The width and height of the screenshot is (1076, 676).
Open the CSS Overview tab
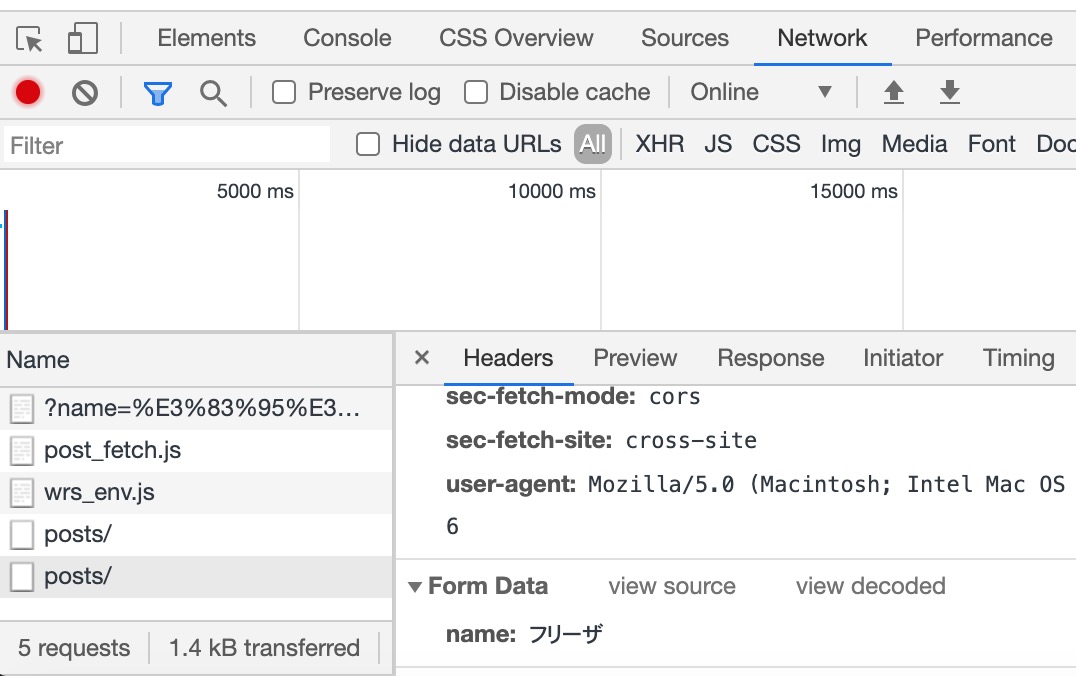(516, 38)
